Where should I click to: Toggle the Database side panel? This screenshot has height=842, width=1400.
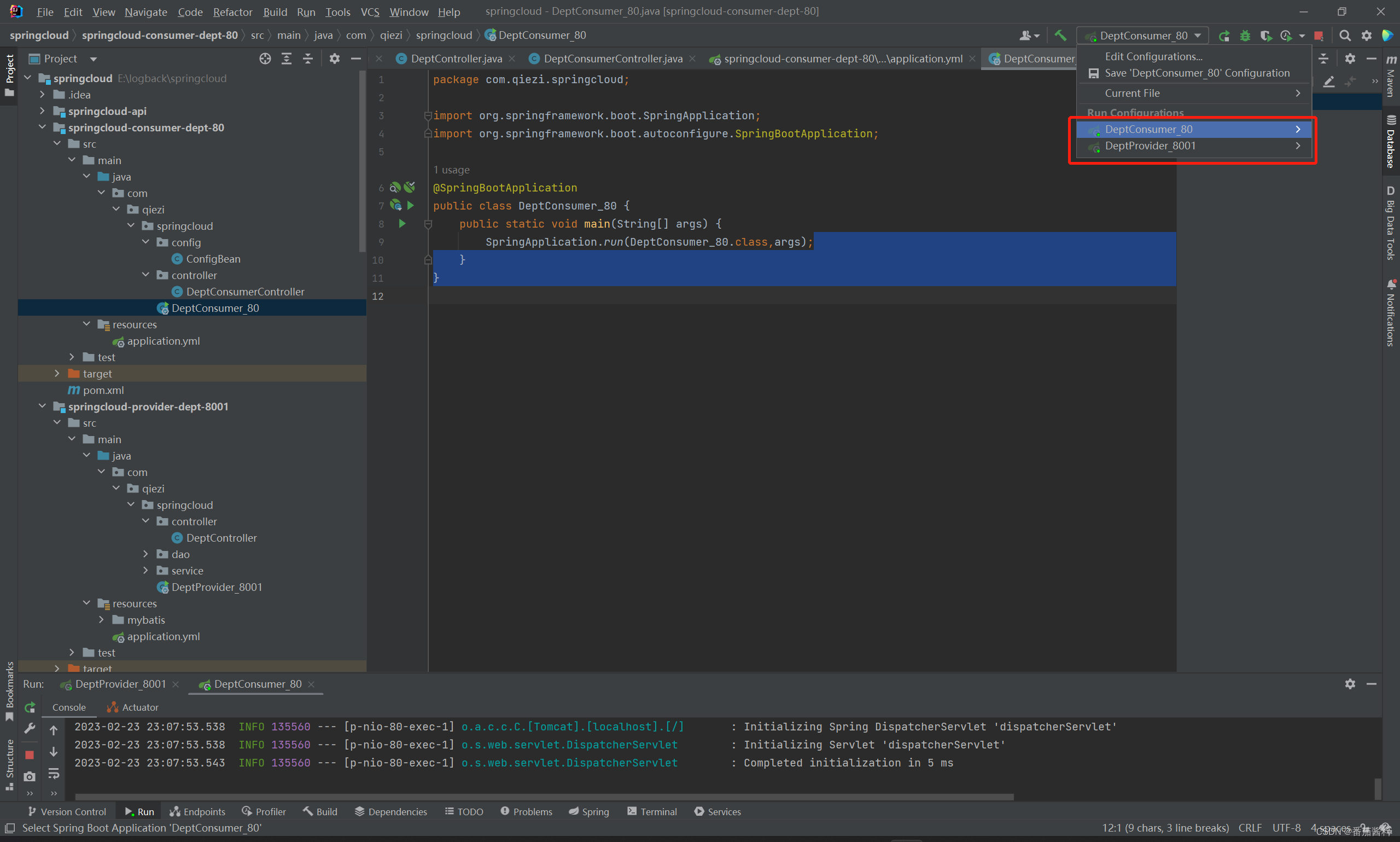coord(1390,142)
